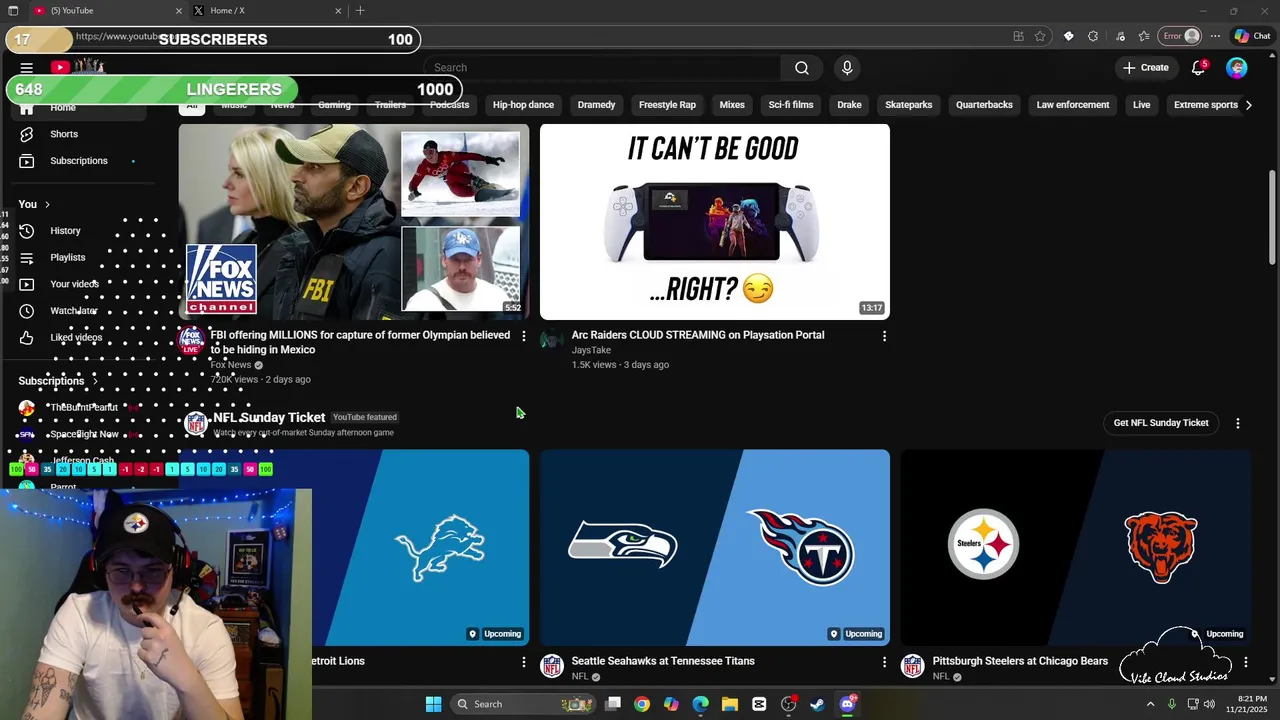Show hidden system tray icons
Image resolution: width=1280 pixels, height=720 pixels.
tap(1150, 704)
